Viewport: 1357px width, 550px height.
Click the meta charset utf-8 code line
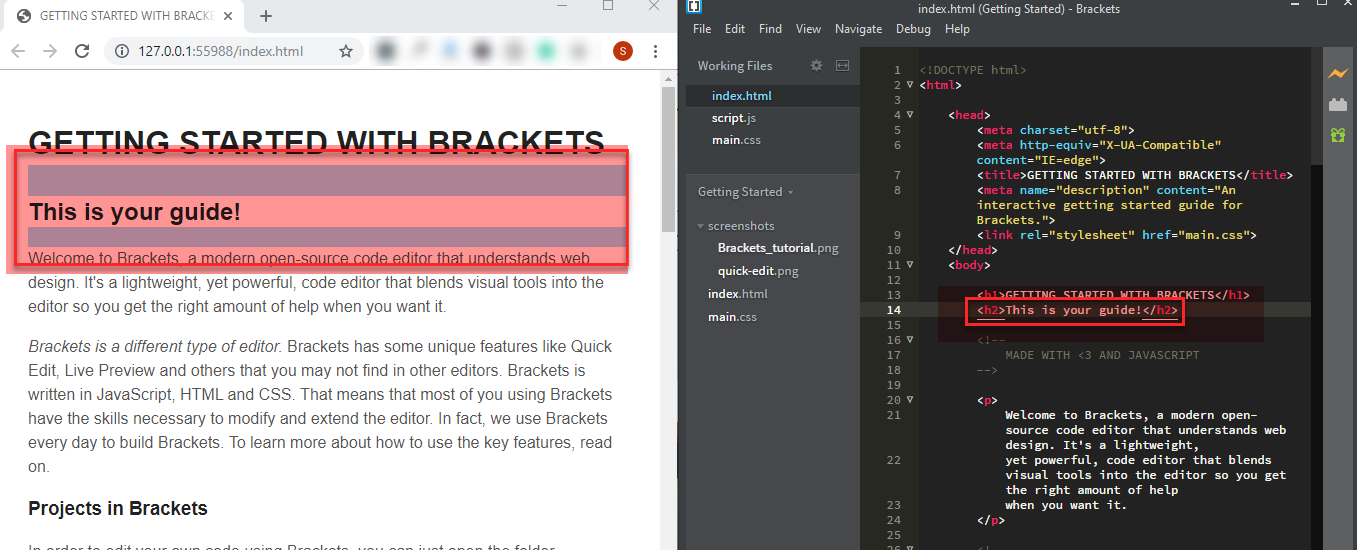click(x=1057, y=130)
